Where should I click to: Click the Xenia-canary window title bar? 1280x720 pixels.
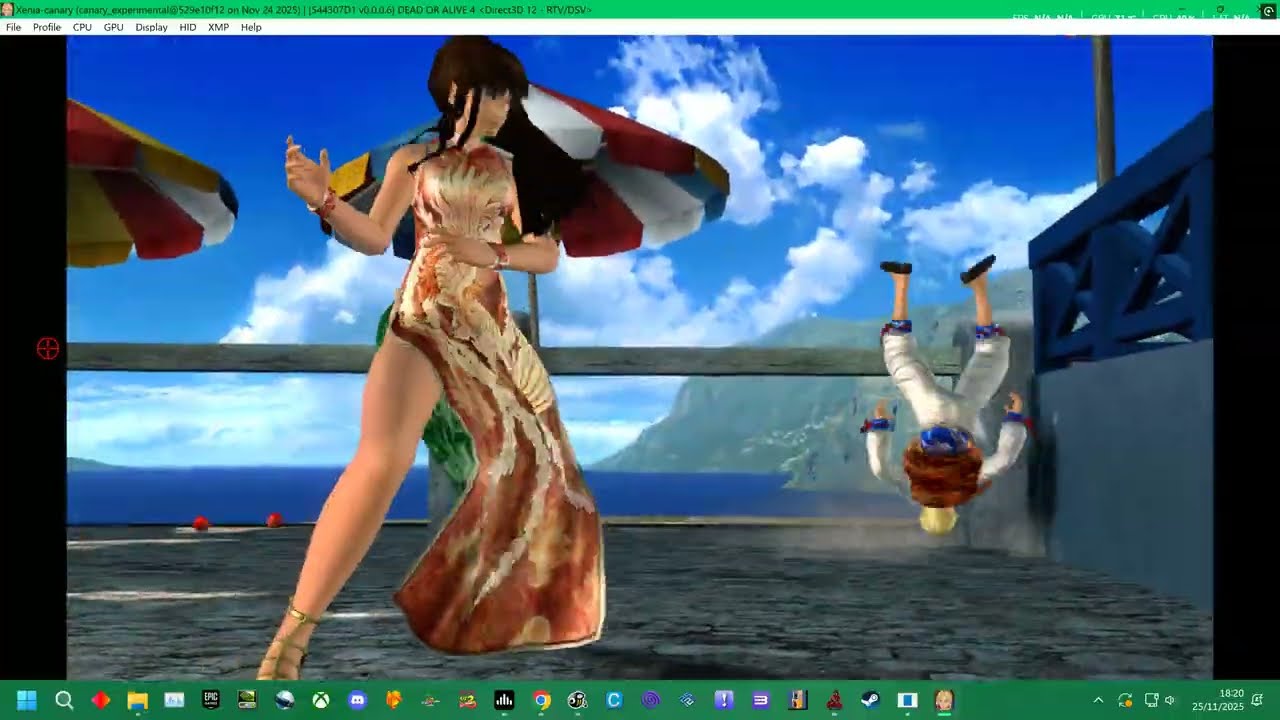point(640,9)
